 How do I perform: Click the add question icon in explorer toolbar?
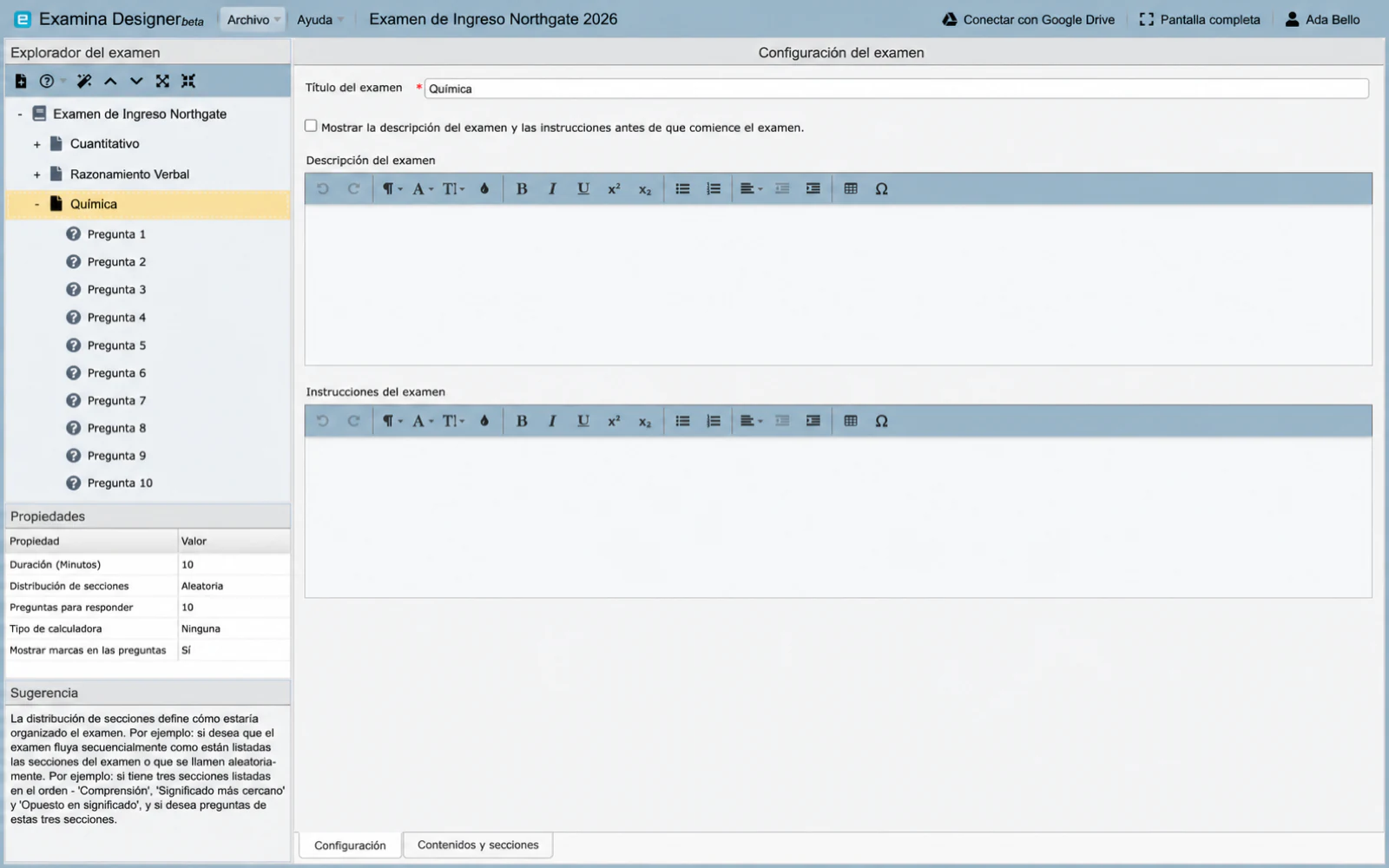47,81
